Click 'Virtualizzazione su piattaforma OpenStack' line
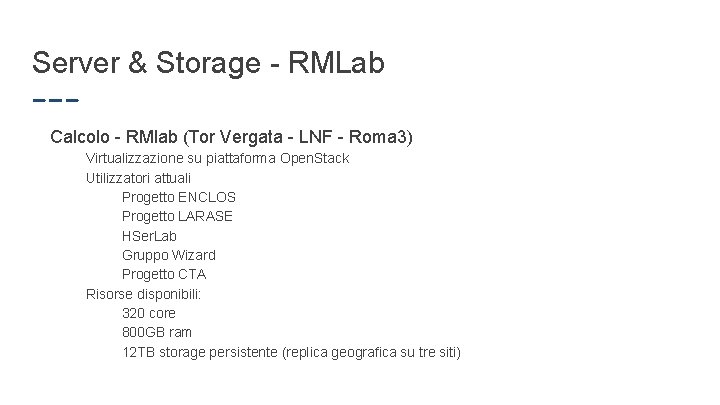This screenshot has width=720, height=405. tap(217, 158)
